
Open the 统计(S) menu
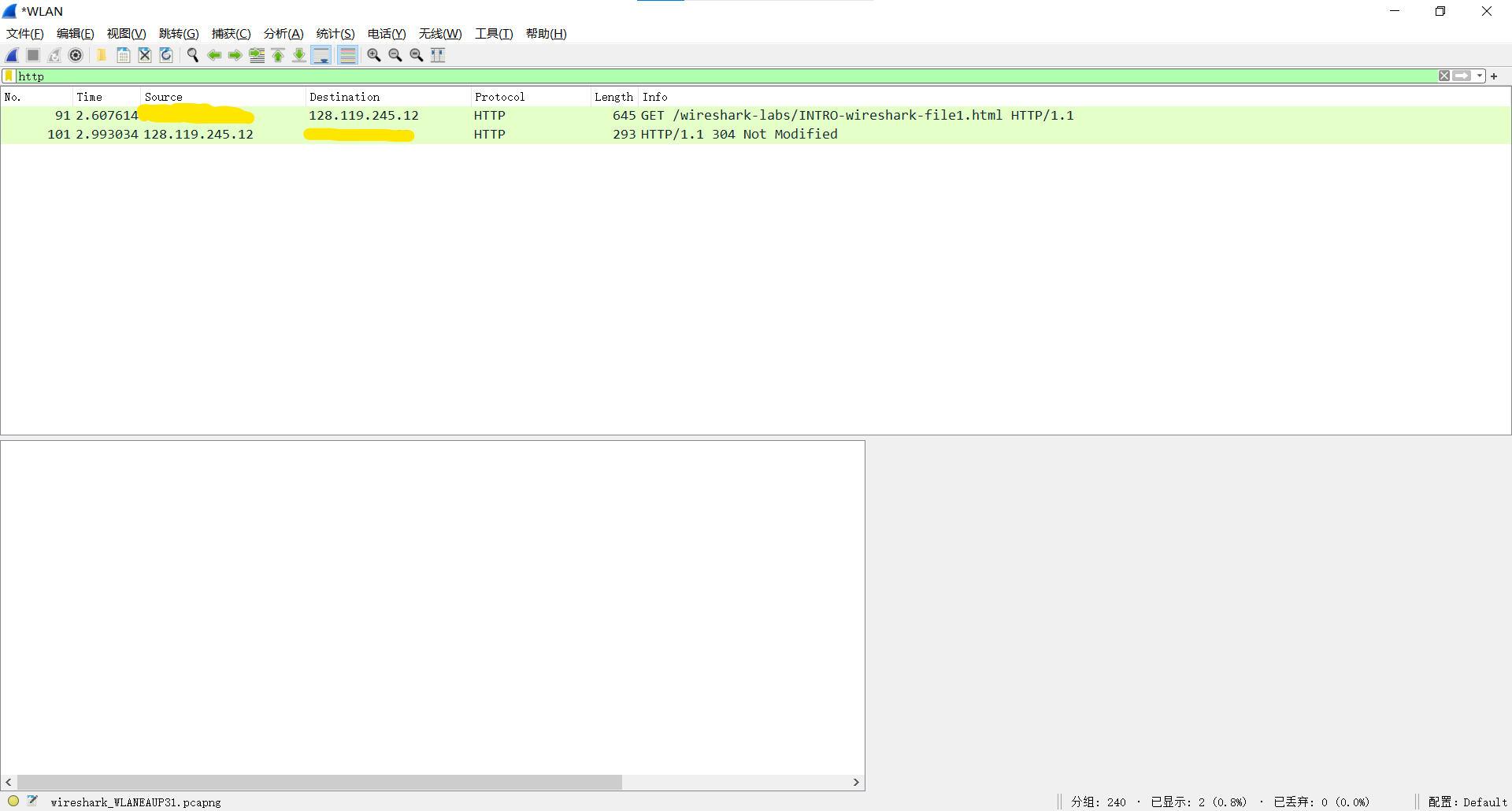(x=335, y=34)
